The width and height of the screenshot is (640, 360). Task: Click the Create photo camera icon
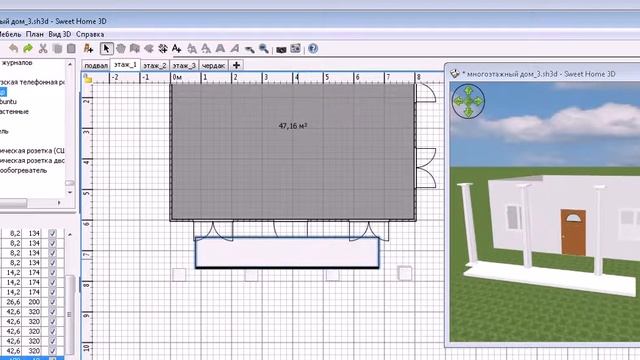(x=281, y=49)
